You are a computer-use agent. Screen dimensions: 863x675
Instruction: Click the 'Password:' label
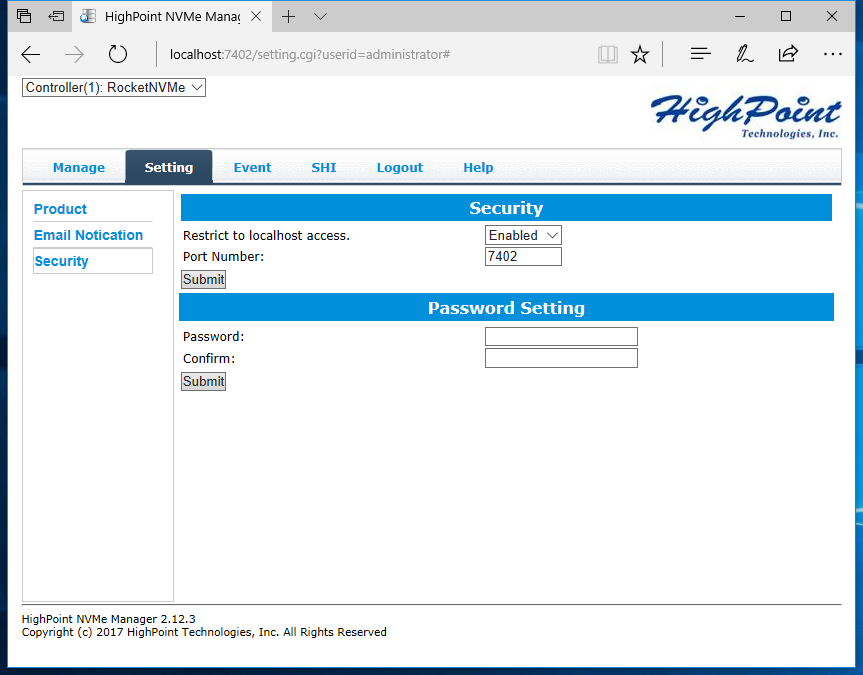click(x=214, y=336)
